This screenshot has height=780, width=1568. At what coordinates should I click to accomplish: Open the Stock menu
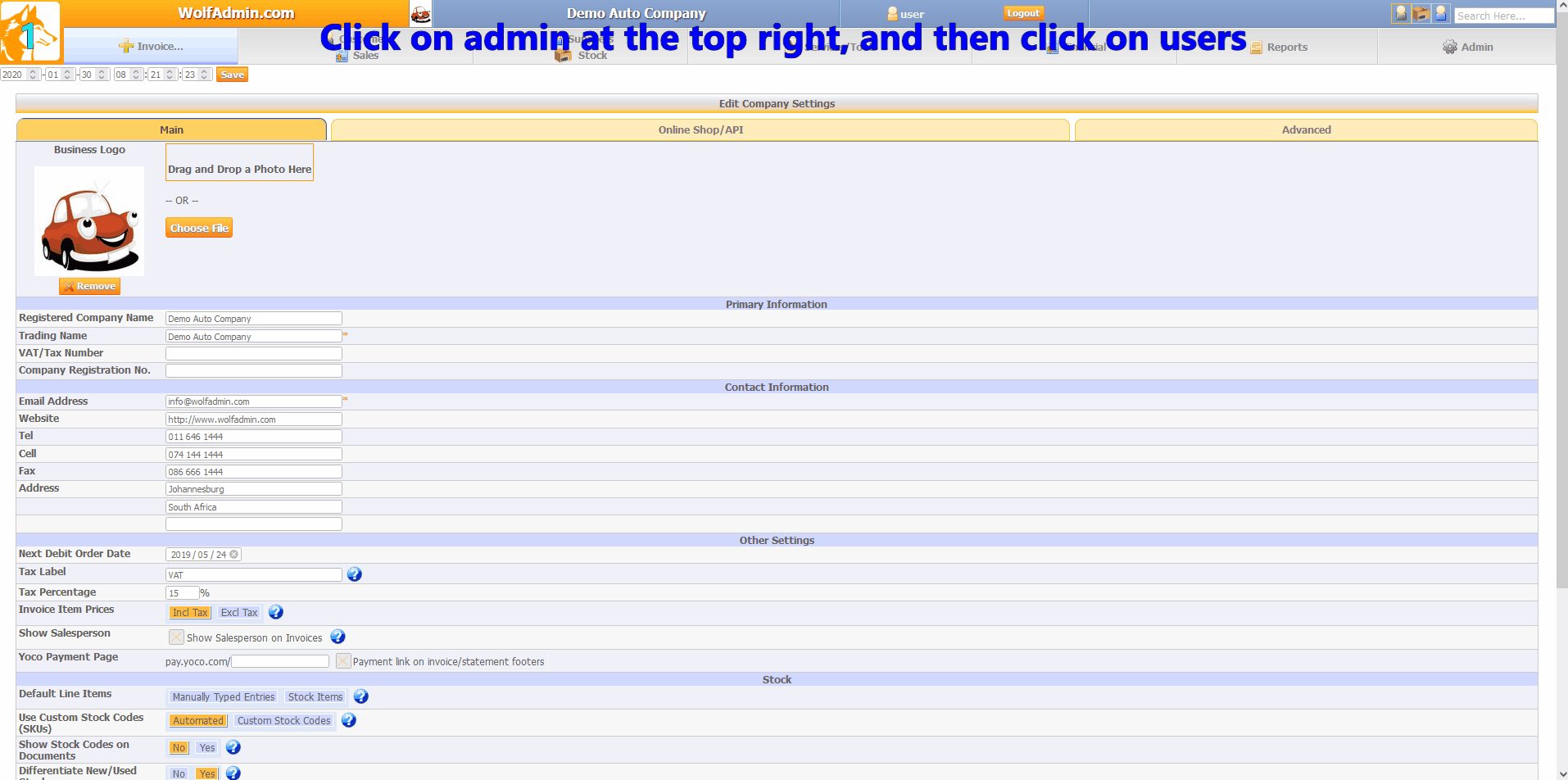pos(582,55)
